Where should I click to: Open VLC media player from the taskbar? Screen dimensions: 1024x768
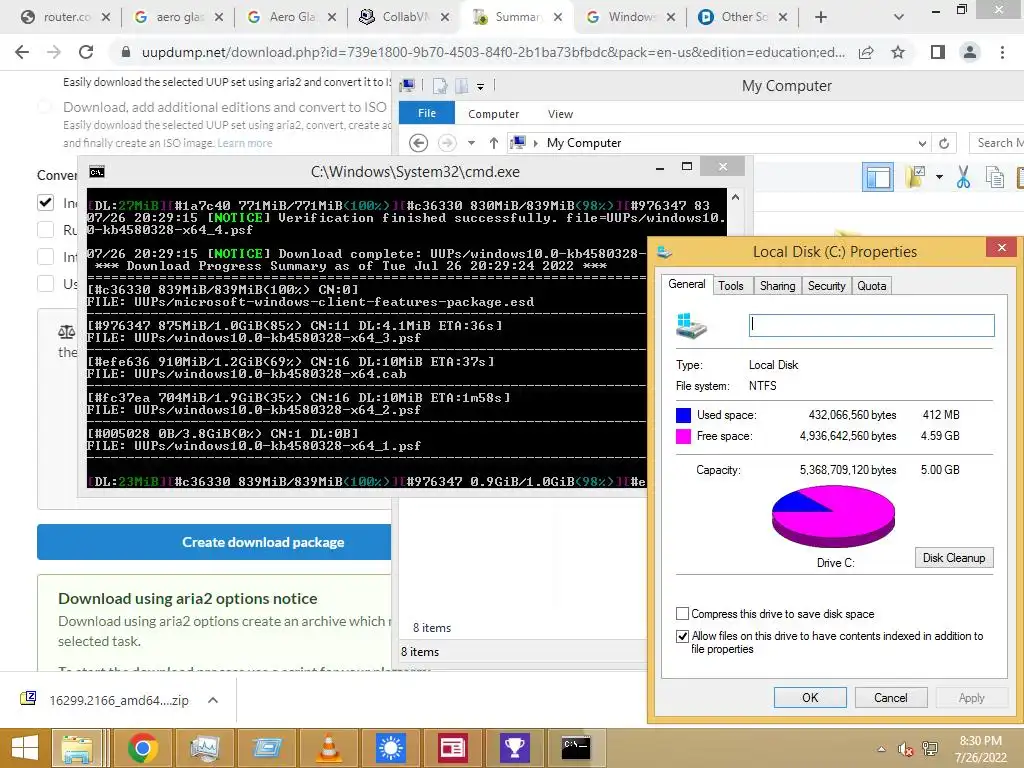click(328, 748)
